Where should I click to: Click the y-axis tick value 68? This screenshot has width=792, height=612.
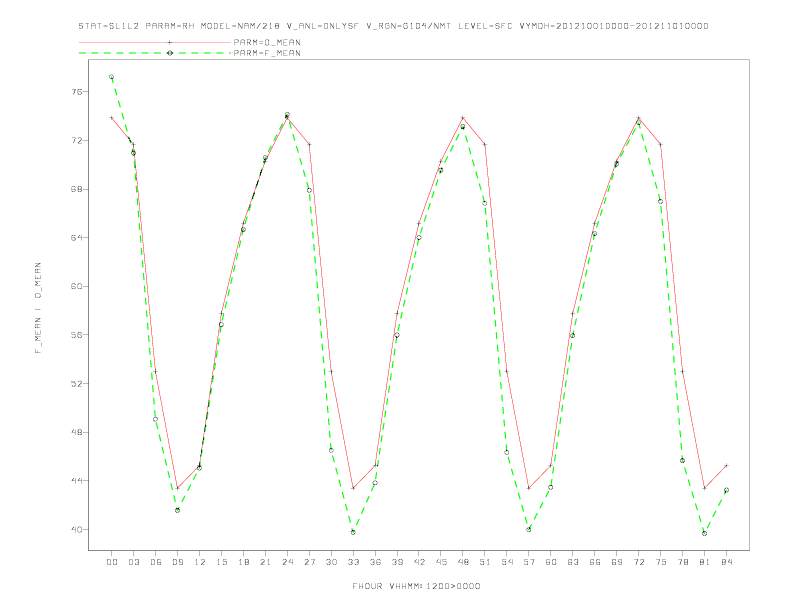pyautogui.click(x=76, y=189)
